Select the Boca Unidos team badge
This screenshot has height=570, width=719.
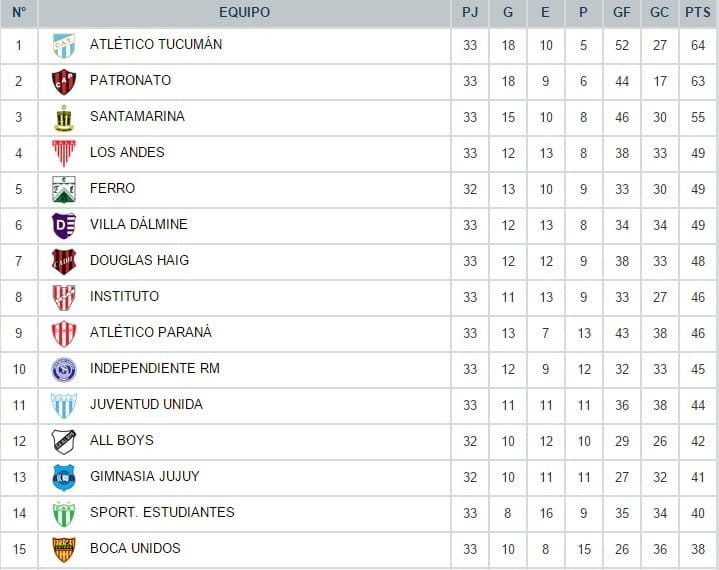[x=64, y=549]
